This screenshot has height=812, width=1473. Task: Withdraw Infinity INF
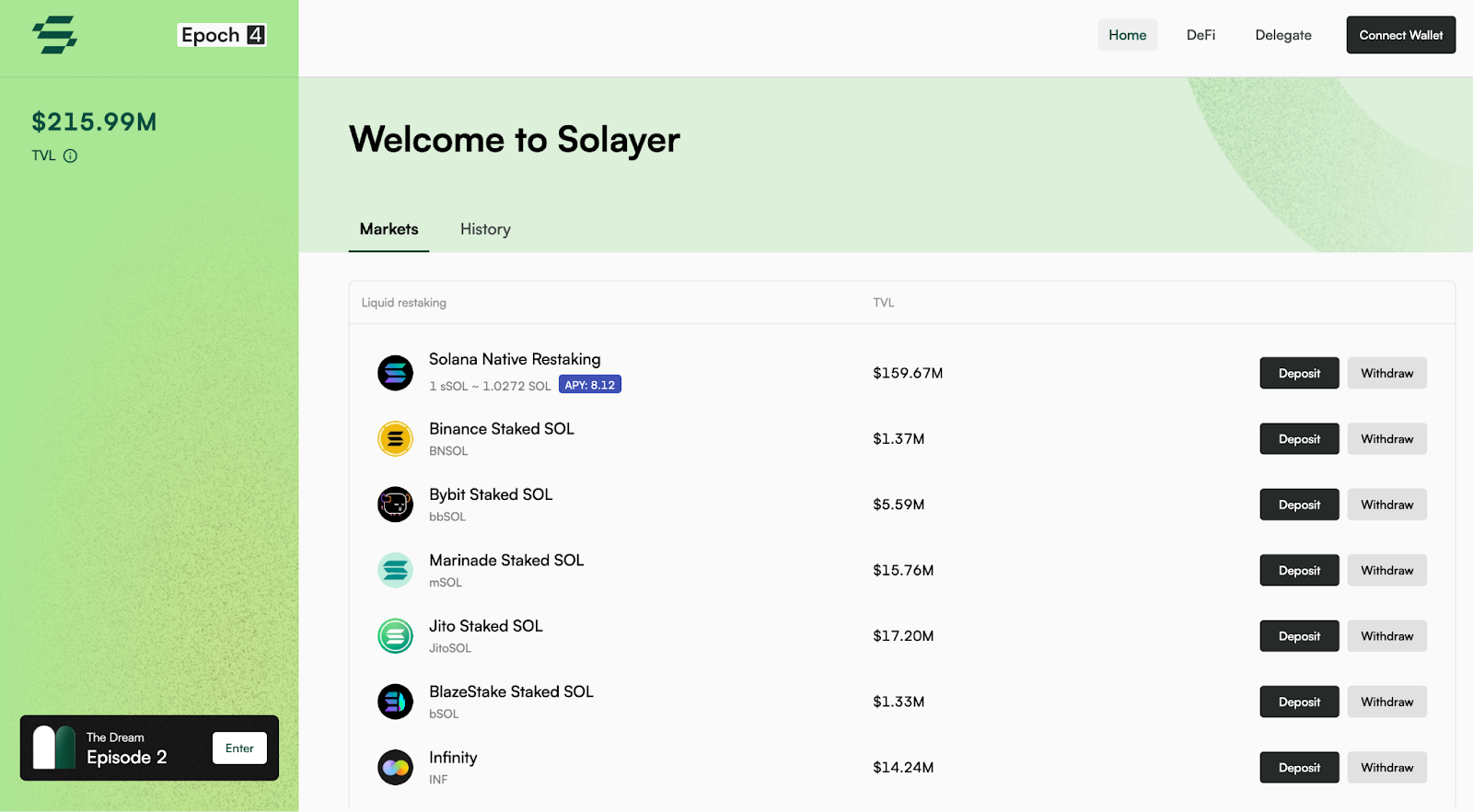tap(1387, 768)
